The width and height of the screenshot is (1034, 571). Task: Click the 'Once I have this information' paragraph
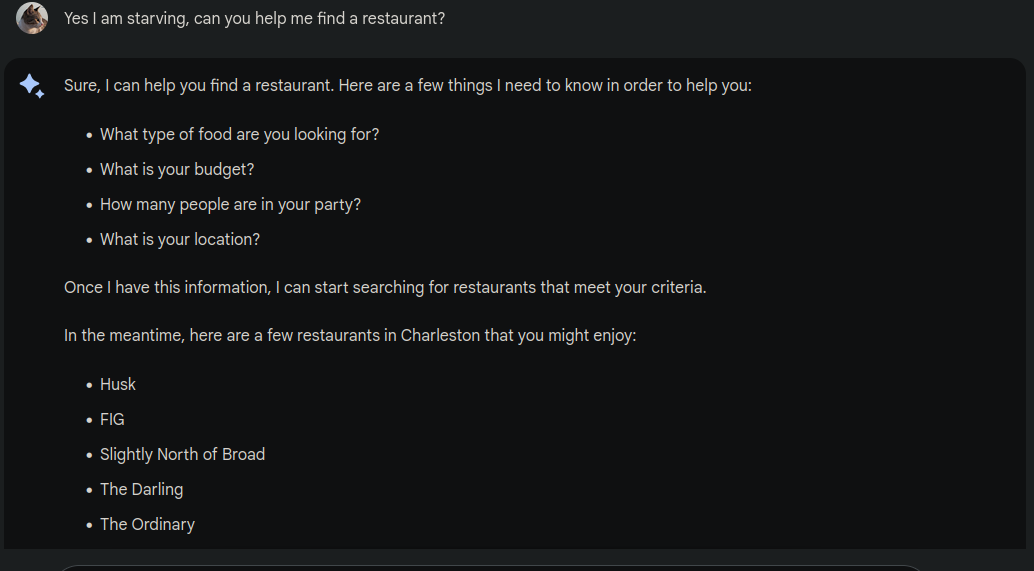385,287
